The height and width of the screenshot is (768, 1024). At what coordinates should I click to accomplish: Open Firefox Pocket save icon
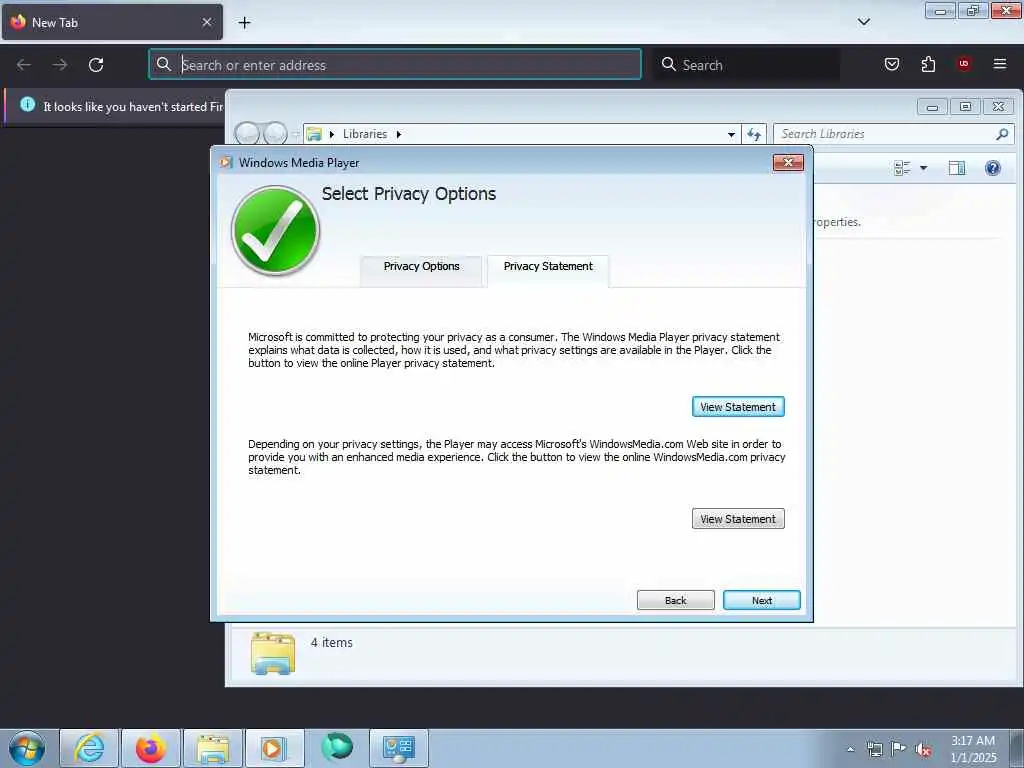[x=892, y=64]
